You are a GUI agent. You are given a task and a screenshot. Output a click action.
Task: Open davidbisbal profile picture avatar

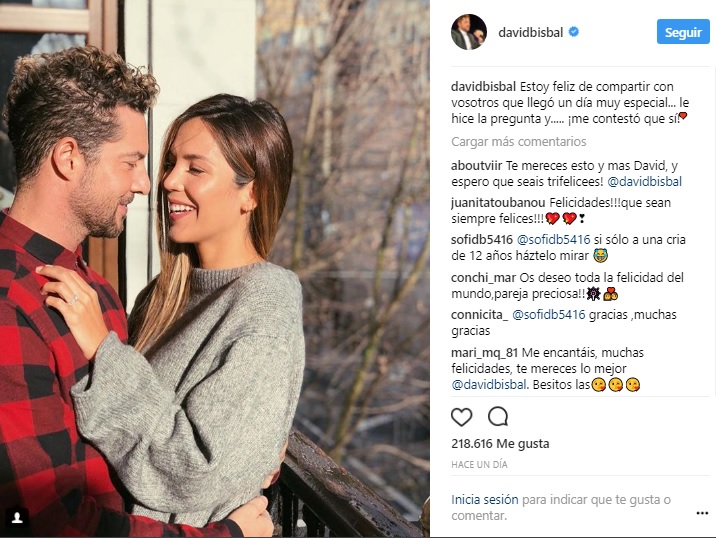469,32
